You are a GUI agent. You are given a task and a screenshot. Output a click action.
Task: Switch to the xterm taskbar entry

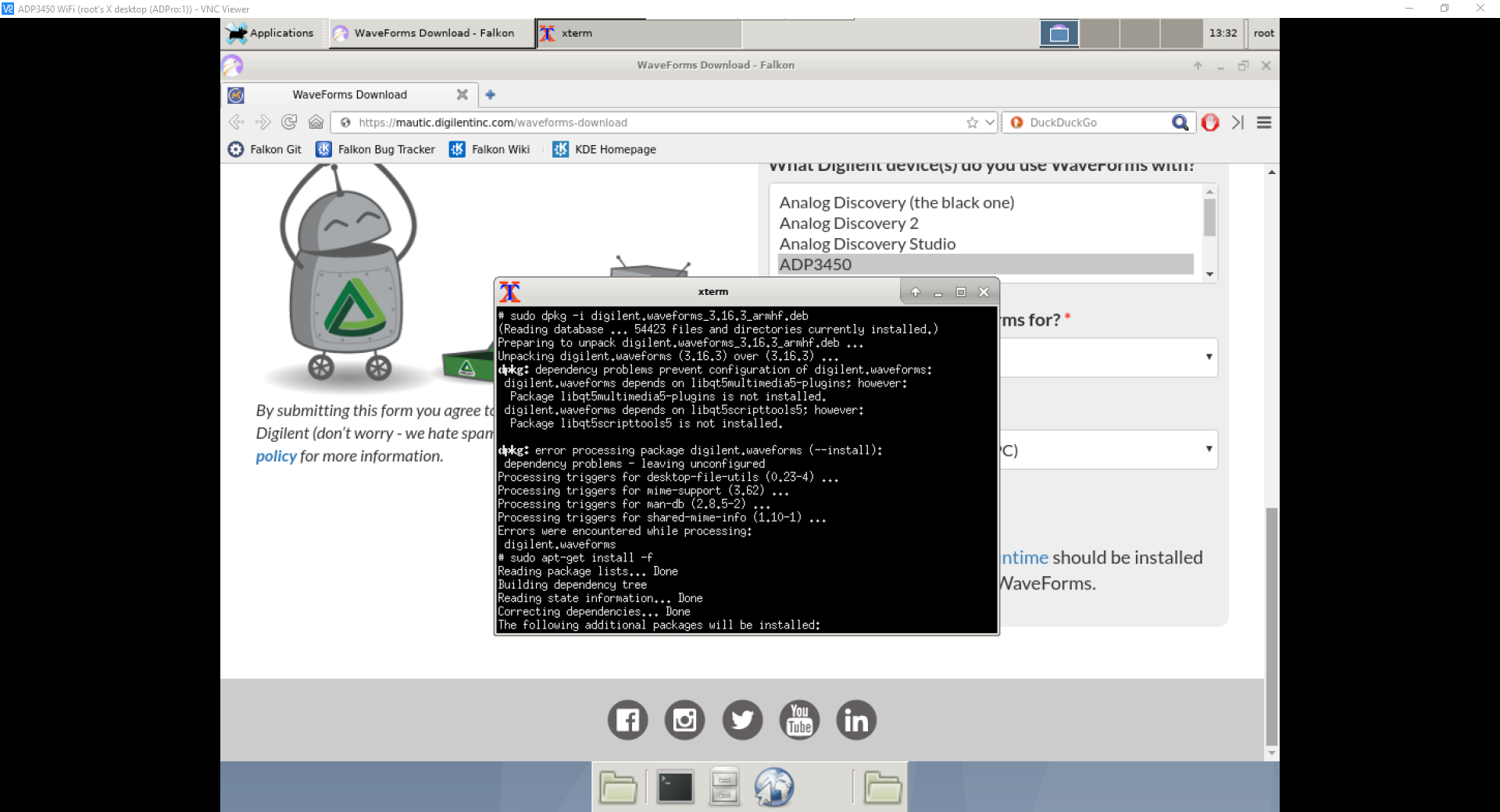click(x=639, y=33)
